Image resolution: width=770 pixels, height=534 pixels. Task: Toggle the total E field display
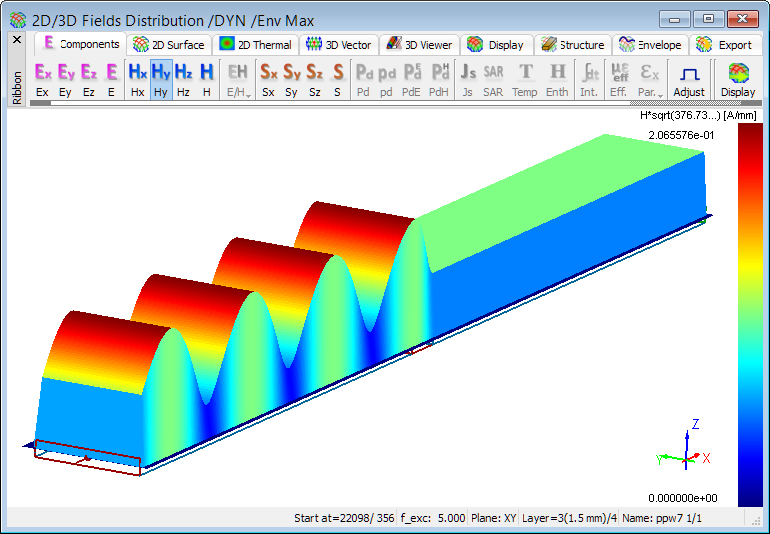point(111,78)
